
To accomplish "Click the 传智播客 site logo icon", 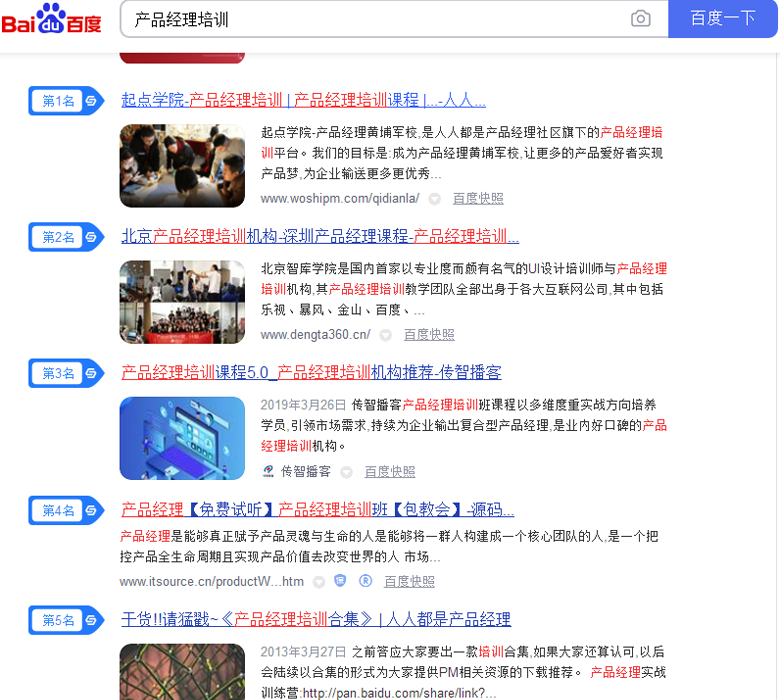I will click(x=268, y=471).
